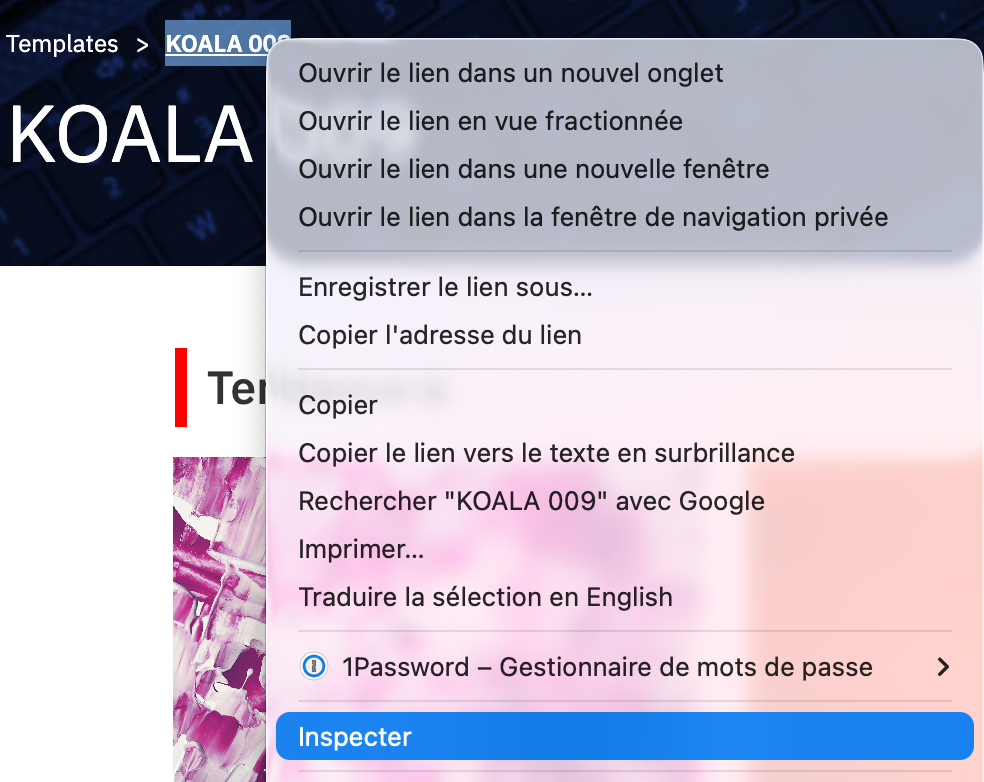This screenshot has height=782, width=984.
Task: Click the highlighted KOALA 009 breadcrumb link
Action: (x=216, y=44)
